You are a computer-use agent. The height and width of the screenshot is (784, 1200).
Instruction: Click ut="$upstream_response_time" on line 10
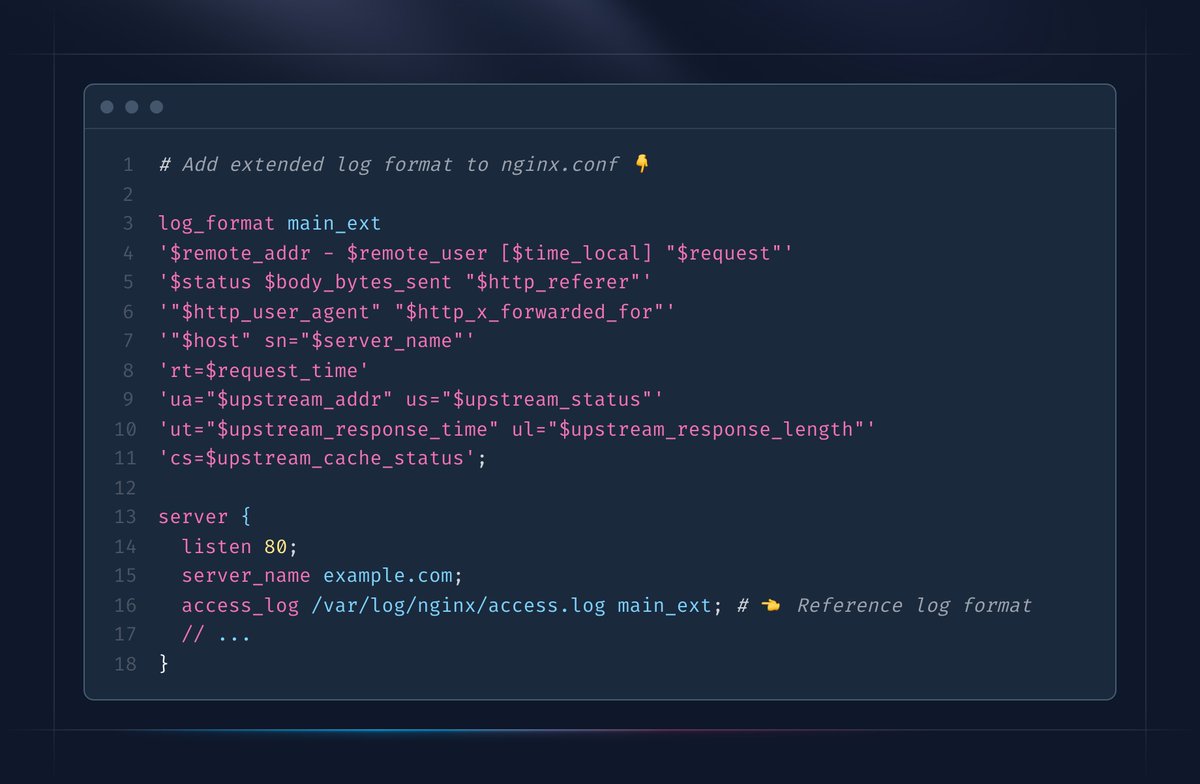[x=335, y=429]
